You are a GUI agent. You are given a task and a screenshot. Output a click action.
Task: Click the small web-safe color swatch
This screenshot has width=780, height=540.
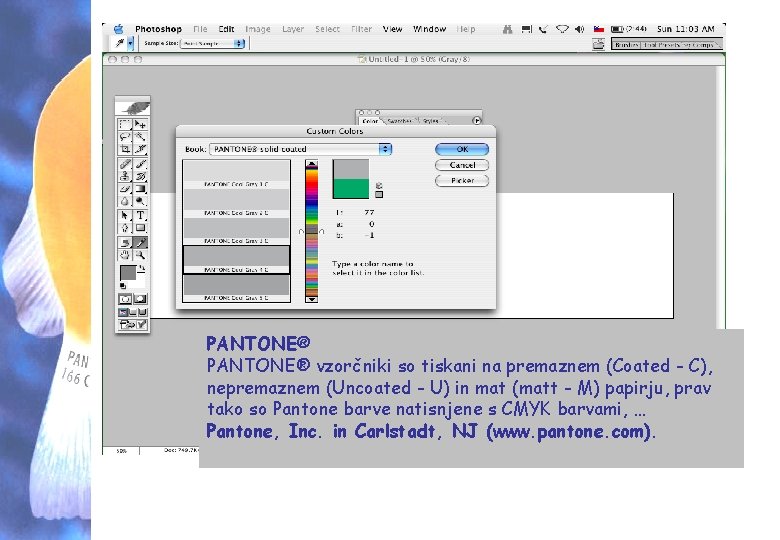379,194
